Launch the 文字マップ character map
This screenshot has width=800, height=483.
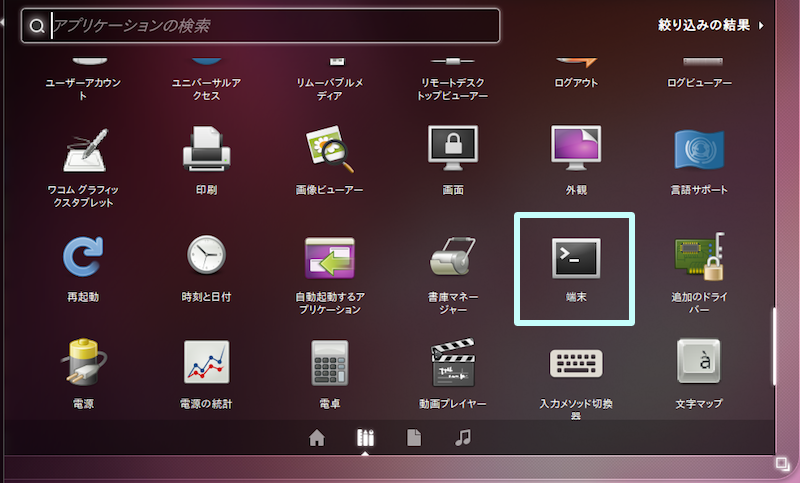point(699,361)
